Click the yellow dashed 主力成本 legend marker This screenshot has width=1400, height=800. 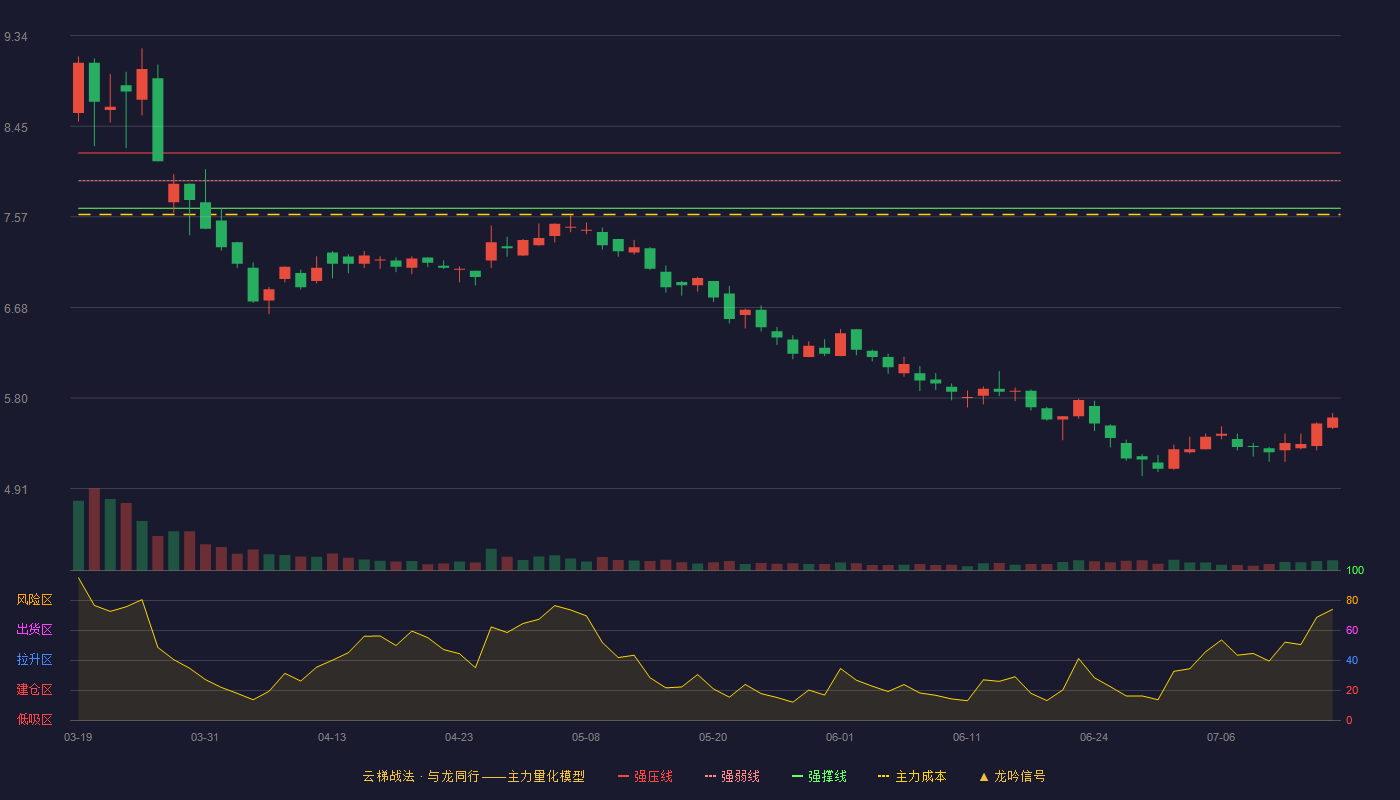[883, 776]
